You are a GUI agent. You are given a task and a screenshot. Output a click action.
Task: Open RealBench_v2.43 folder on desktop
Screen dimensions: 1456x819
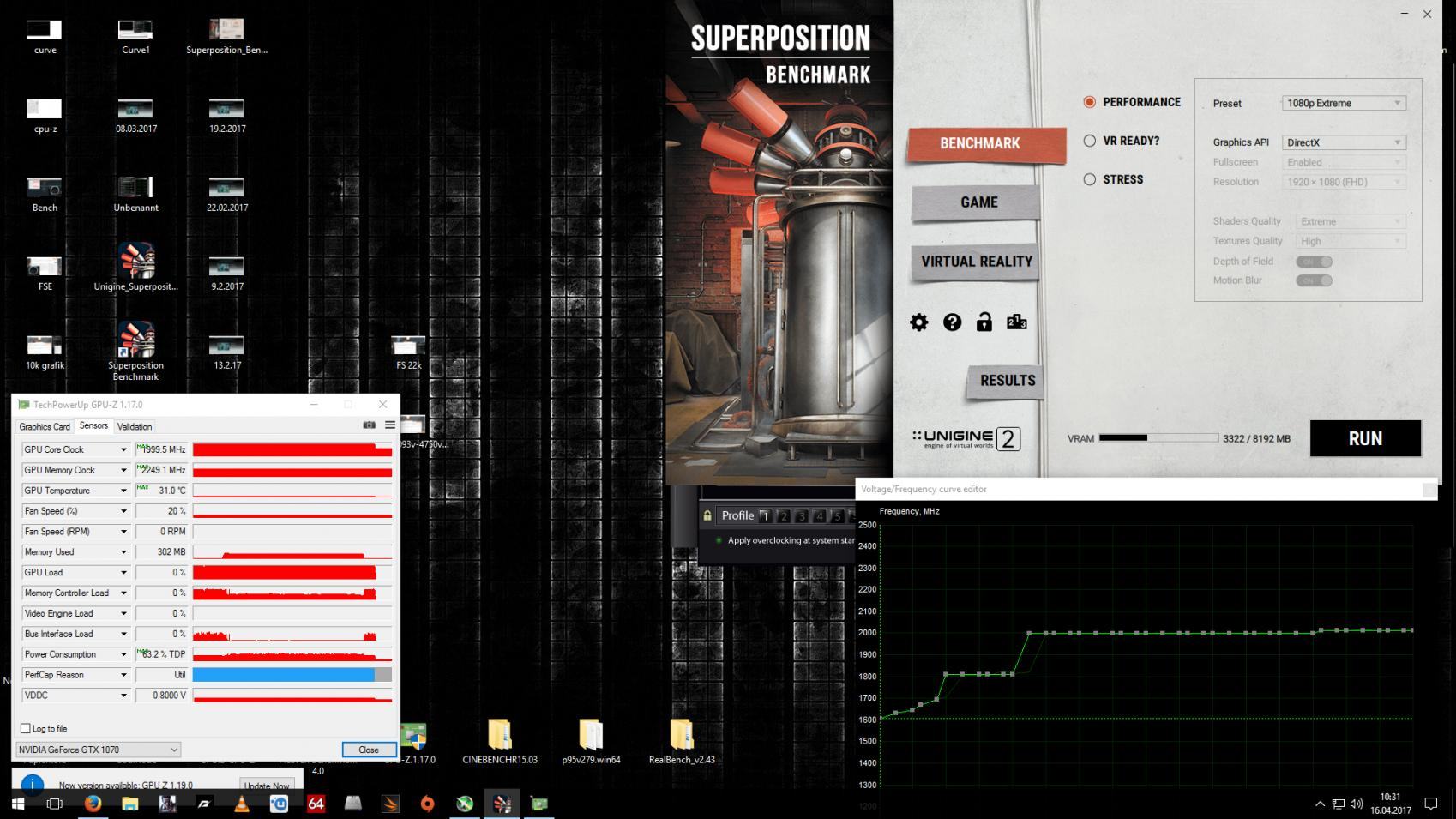click(x=682, y=743)
